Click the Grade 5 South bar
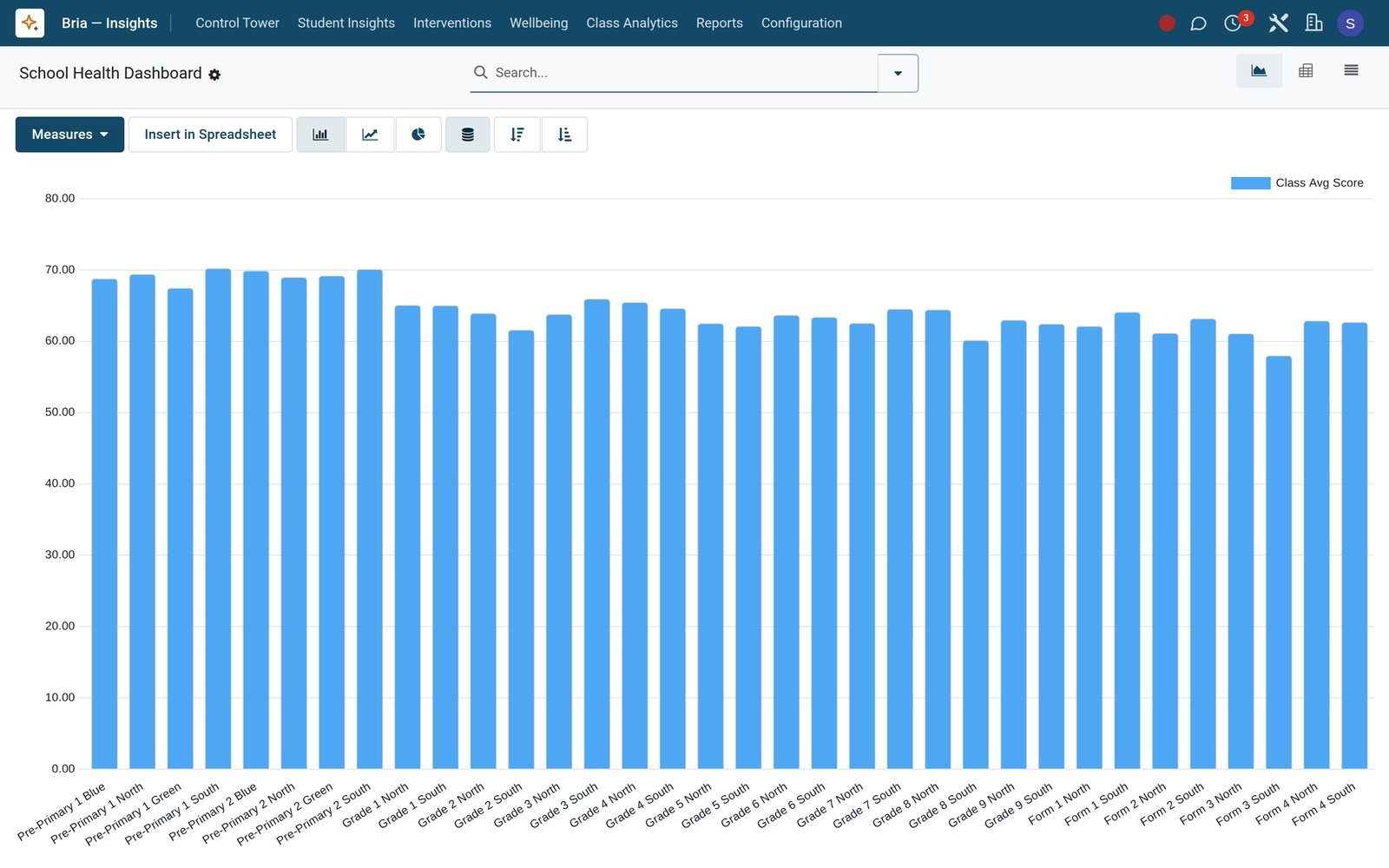Image resolution: width=1389 pixels, height=868 pixels. pos(748,548)
